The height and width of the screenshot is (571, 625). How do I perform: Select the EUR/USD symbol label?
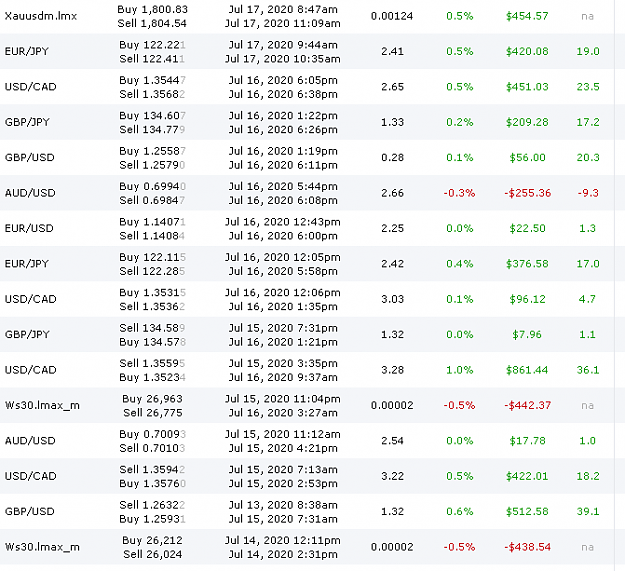click(x=29, y=228)
